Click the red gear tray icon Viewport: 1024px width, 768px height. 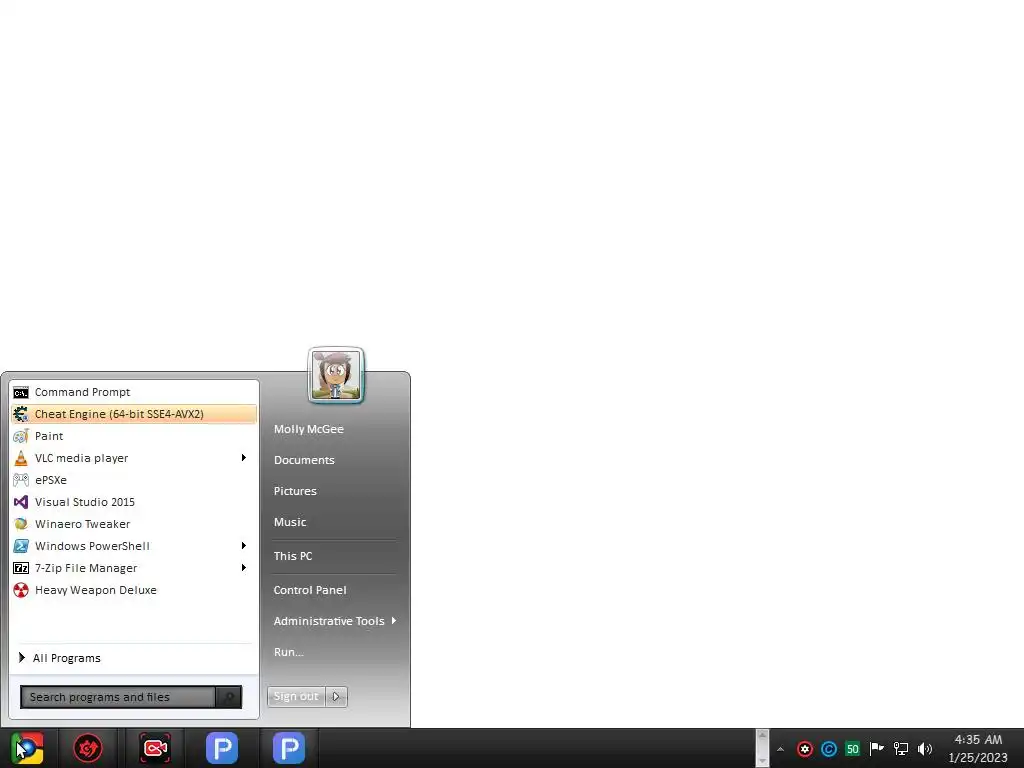(805, 749)
